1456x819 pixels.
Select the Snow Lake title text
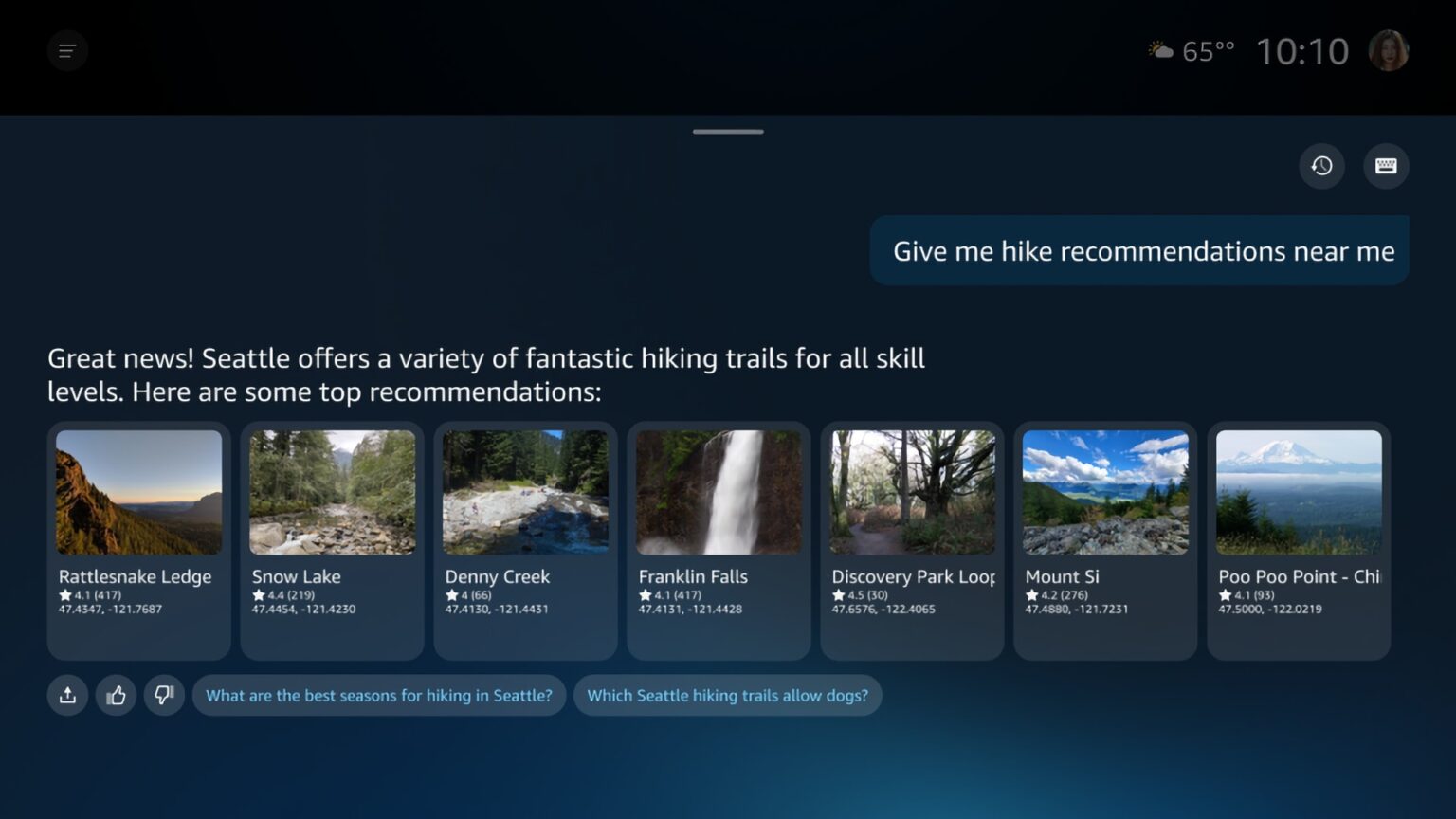[296, 576]
